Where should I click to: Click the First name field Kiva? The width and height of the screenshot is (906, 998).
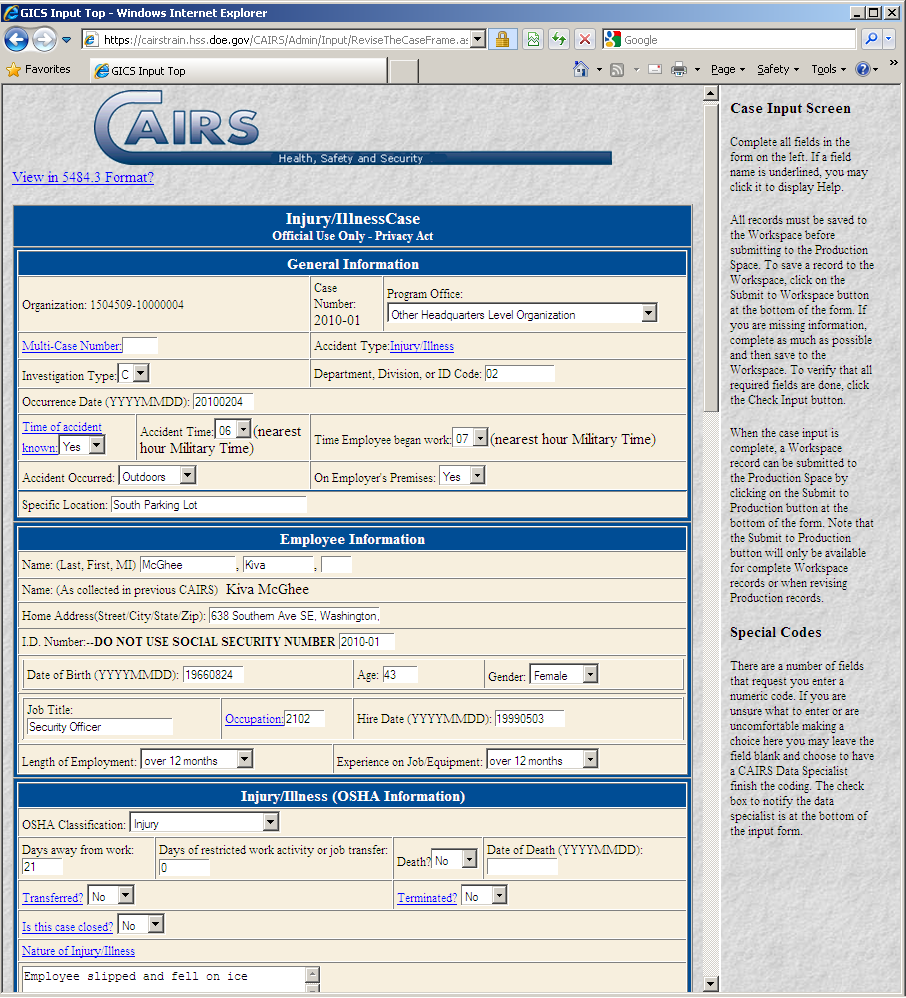[278, 565]
